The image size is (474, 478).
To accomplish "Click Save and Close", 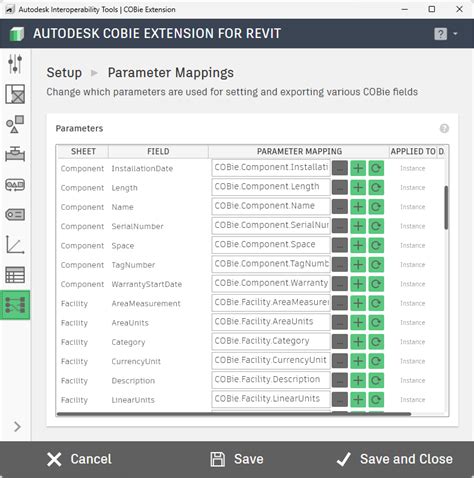I will coord(394,459).
